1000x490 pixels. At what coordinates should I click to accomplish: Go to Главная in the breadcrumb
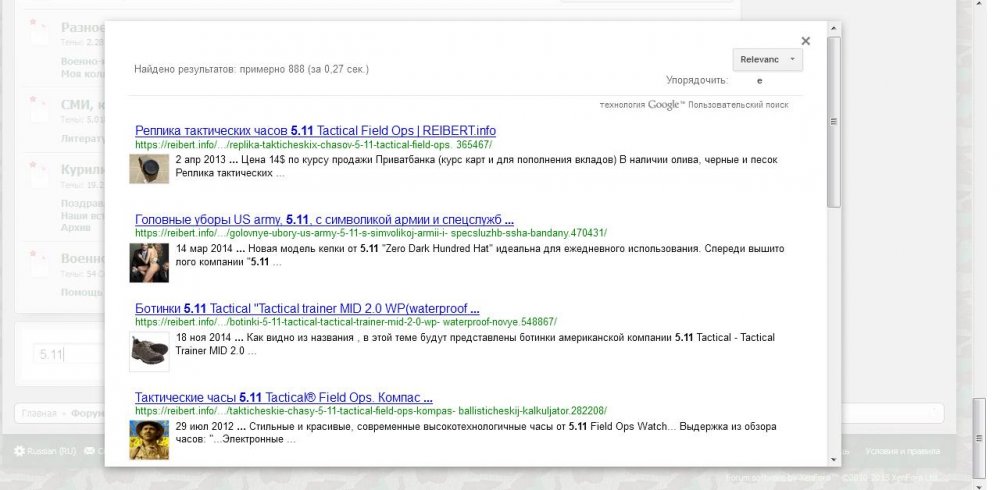[x=40, y=413]
